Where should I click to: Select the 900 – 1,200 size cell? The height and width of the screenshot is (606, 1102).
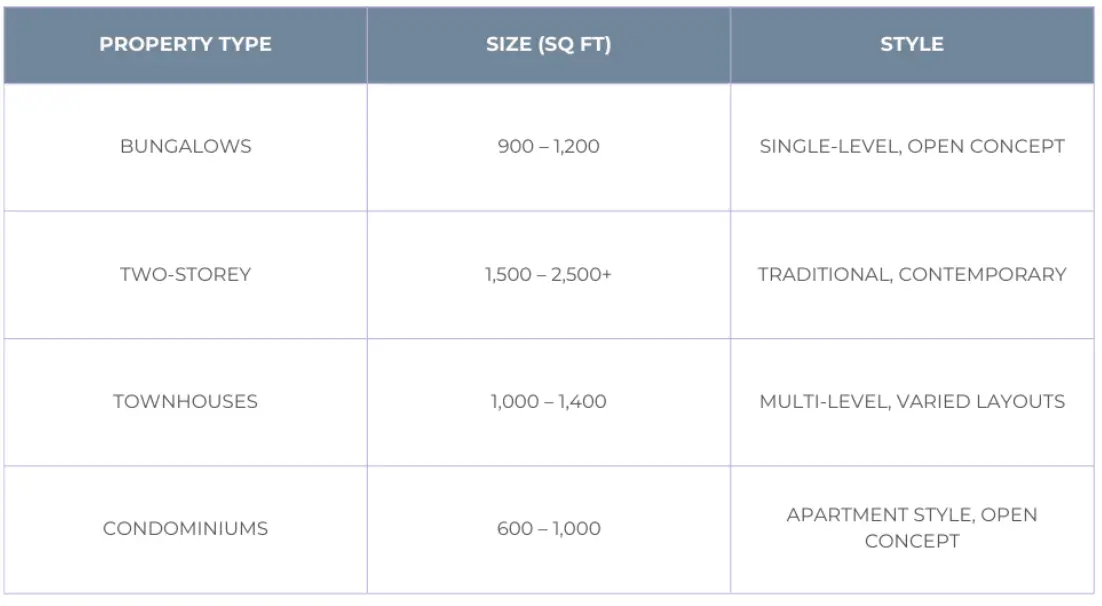pos(548,146)
